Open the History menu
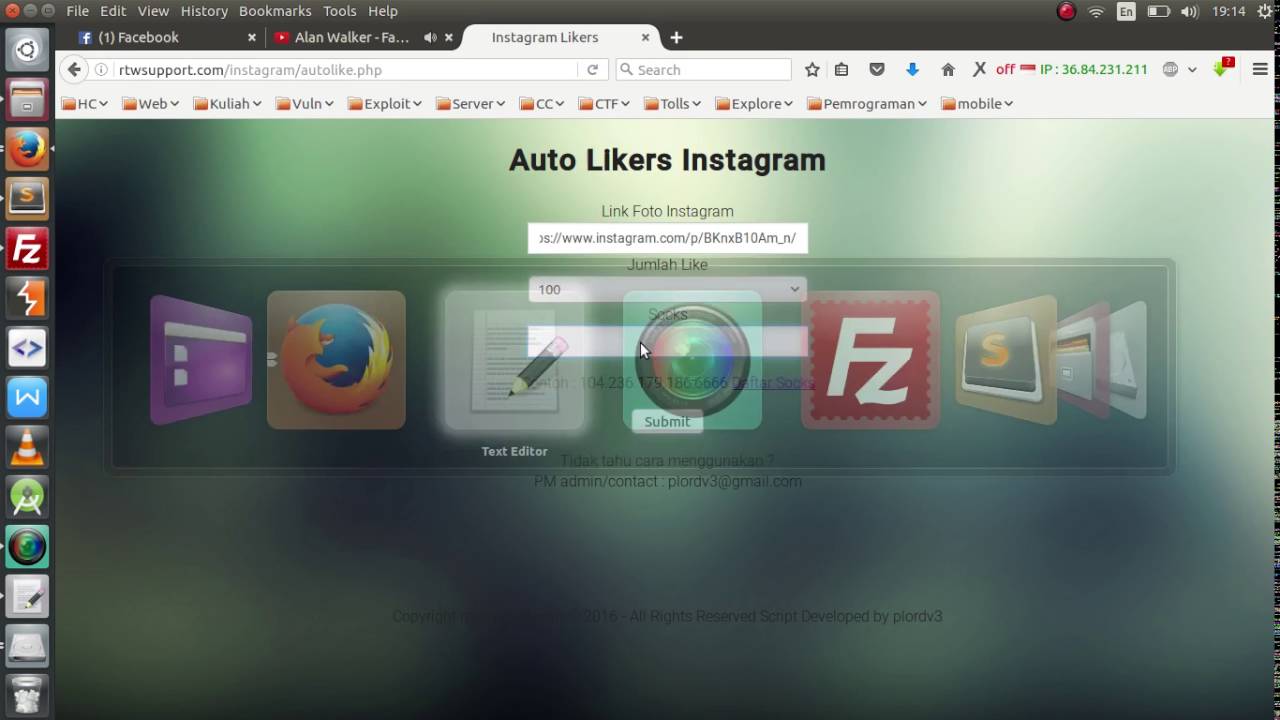The height and width of the screenshot is (720, 1280). point(204,11)
